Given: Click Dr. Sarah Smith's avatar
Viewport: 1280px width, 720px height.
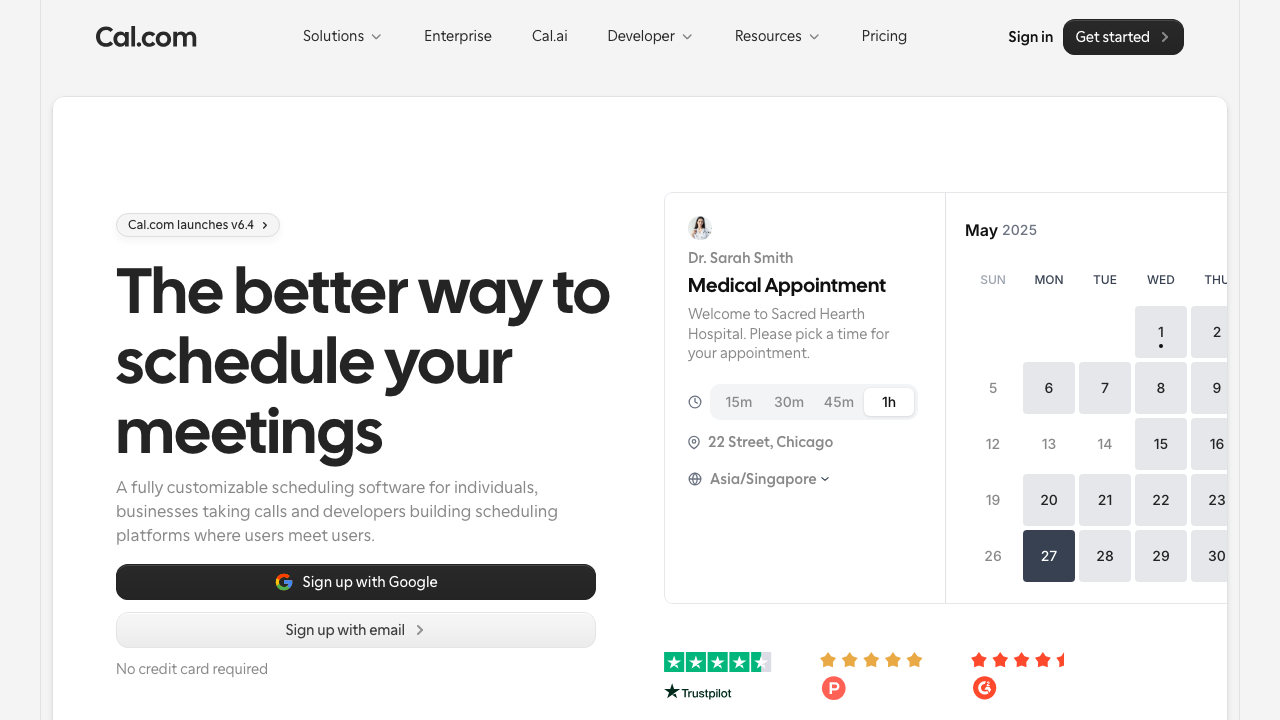Looking at the screenshot, I should coord(700,228).
